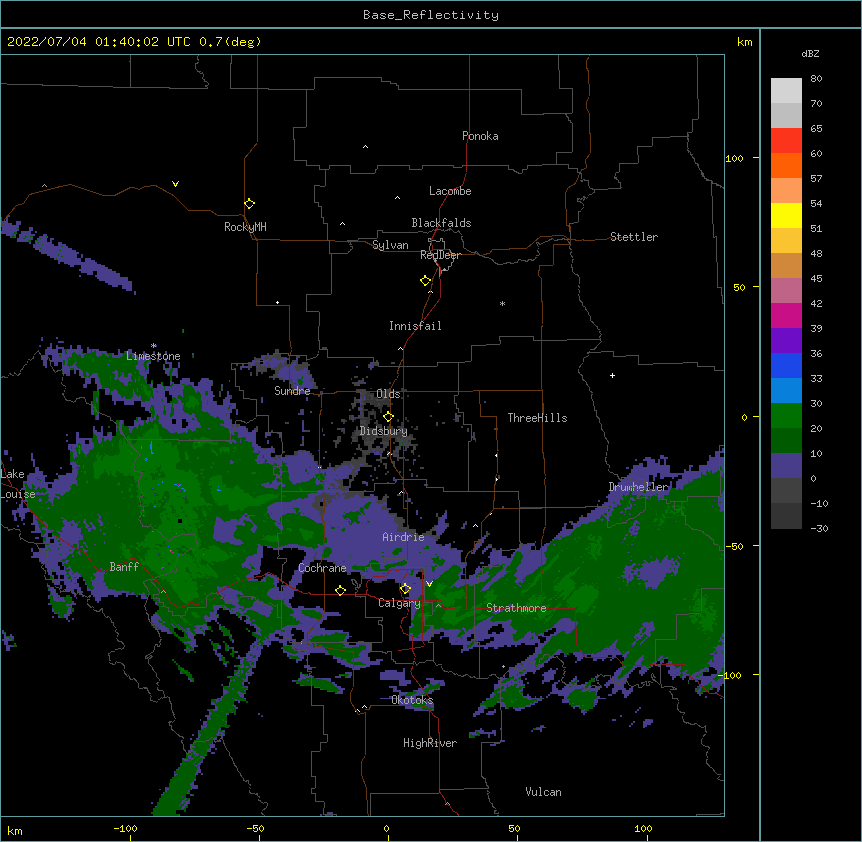The width and height of the screenshot is (862, 842).
Task: Click the ThreeHills label
Action: point(537,418)
